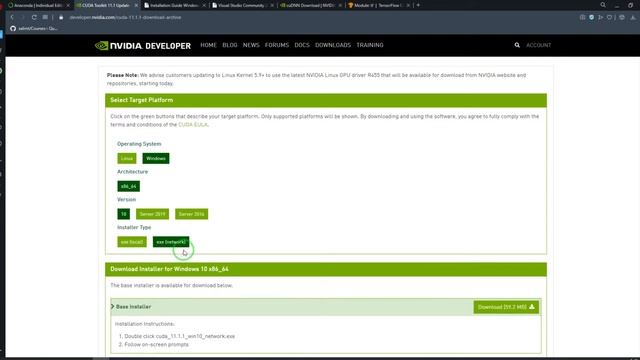Click the browser tab search magnifier icon
Screen dimensions: 640x360
pyautogui.click(x=603, y=5)
